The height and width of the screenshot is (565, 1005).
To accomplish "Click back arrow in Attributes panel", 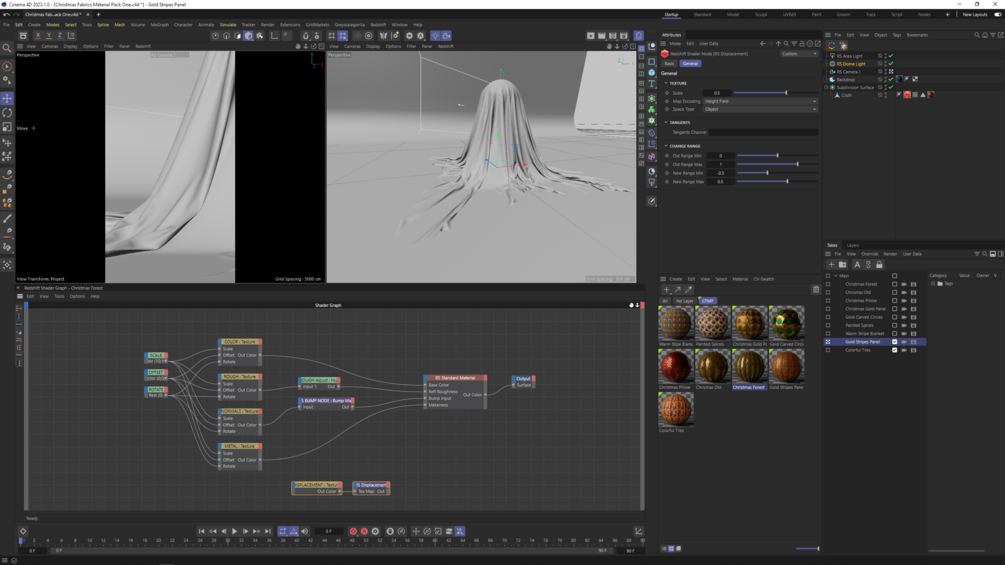I will coord(763,44).
